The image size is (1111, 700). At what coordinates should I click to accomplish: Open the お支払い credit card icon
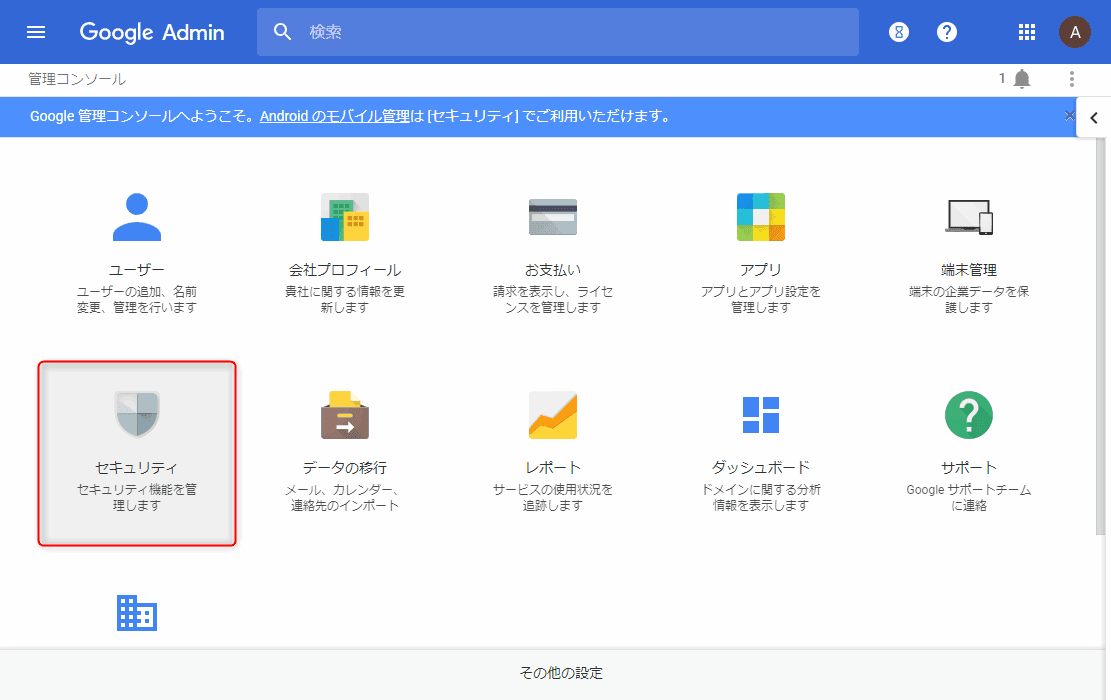[553, 217]
